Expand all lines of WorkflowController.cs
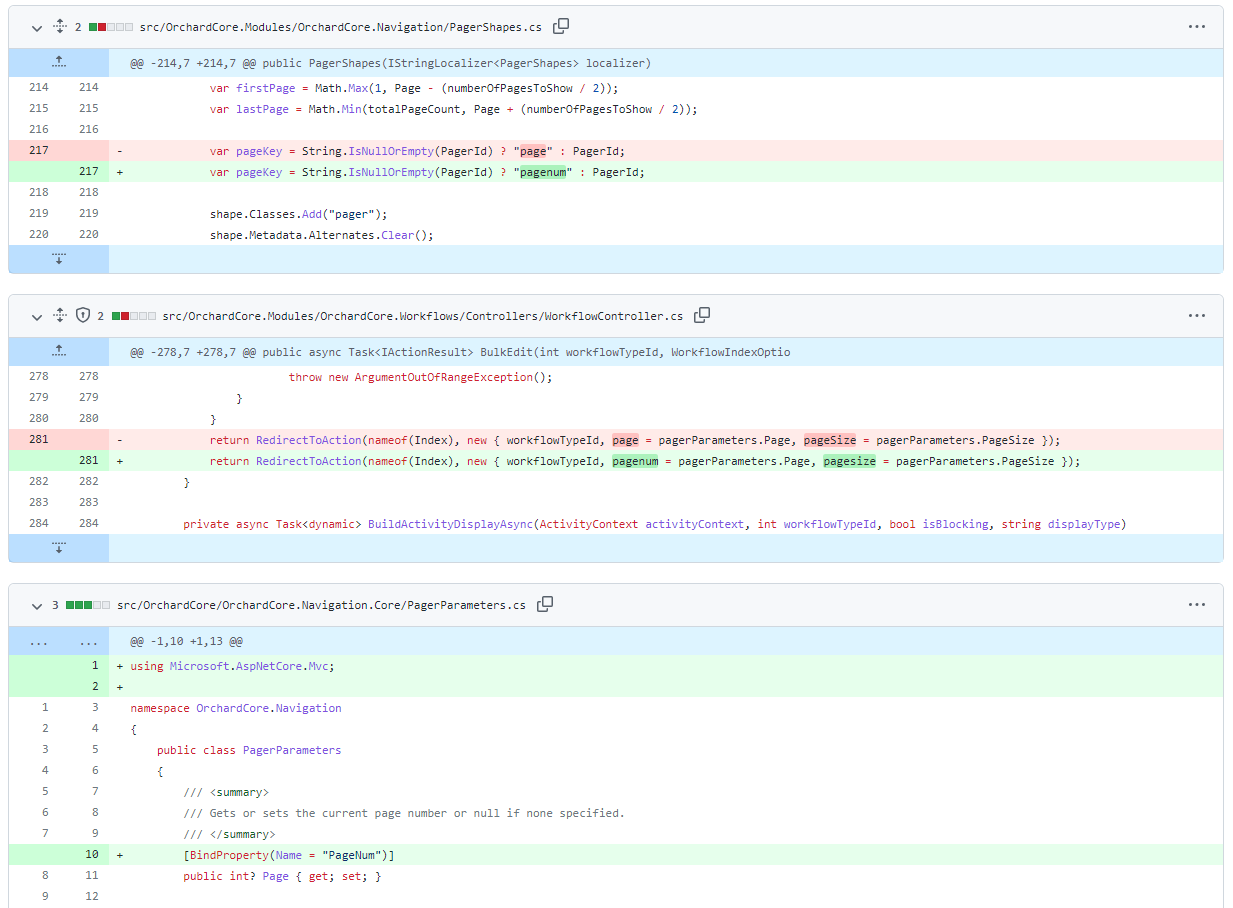 [x=59, y=316]
